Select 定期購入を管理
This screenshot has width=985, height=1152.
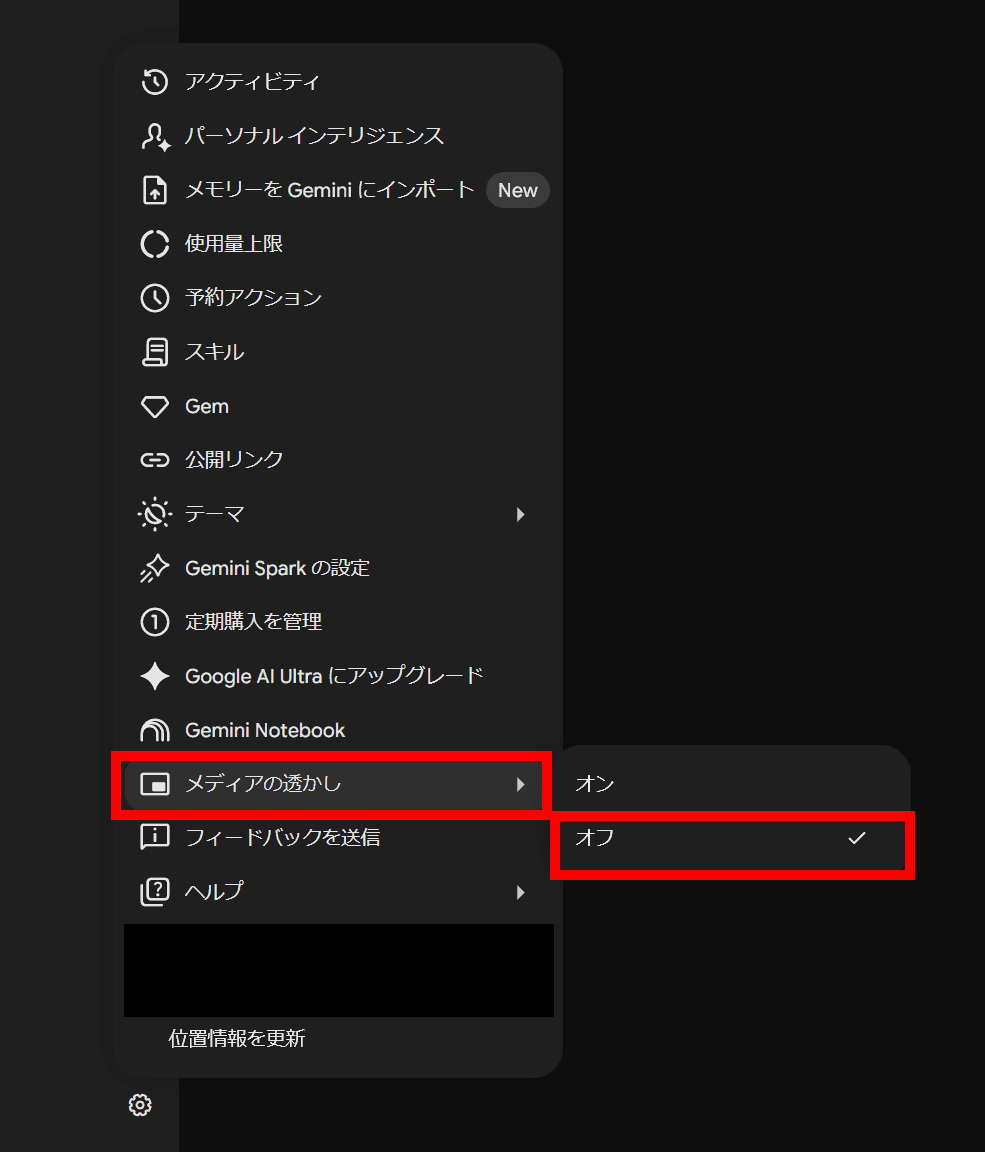pos(338,622)
